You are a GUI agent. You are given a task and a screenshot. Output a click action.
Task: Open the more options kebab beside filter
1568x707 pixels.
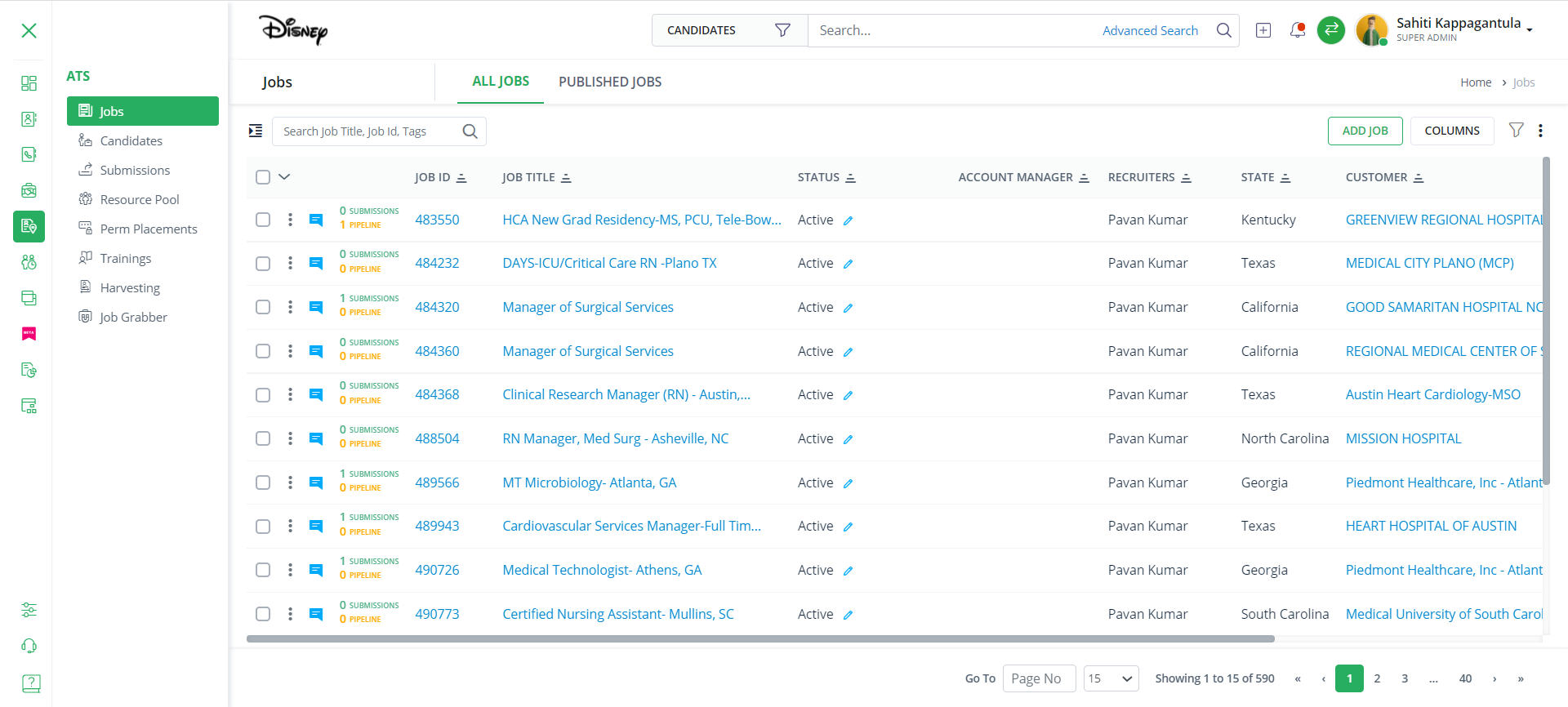click(x=1540, y=131)
